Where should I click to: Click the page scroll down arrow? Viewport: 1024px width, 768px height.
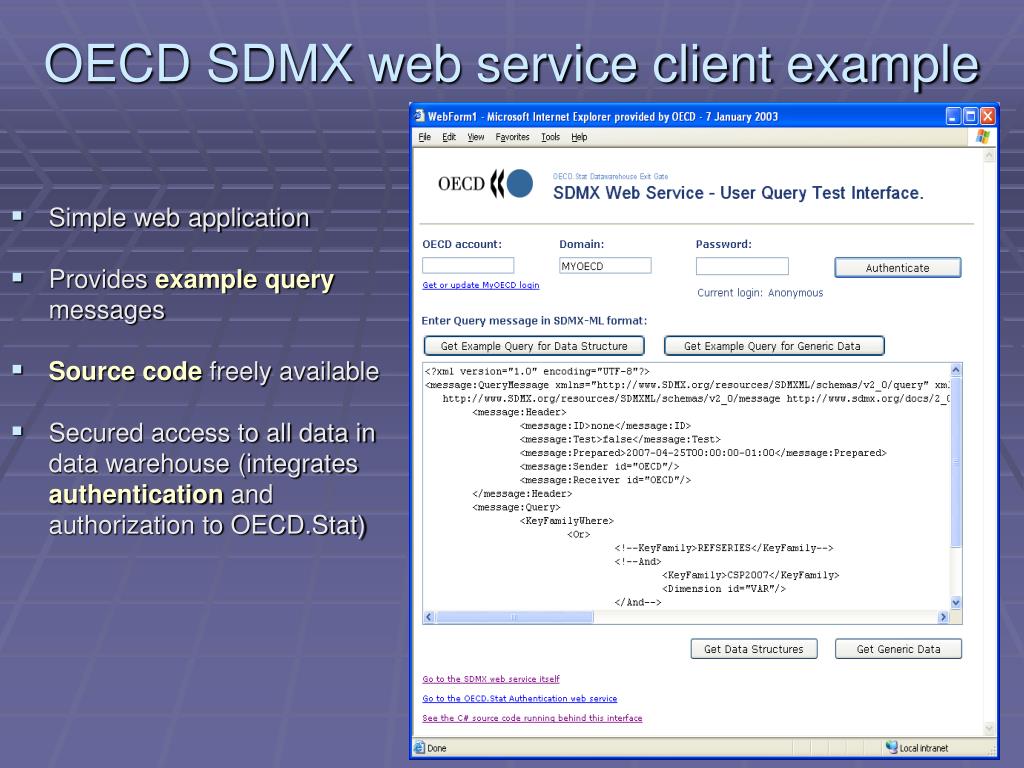[989, 729]
